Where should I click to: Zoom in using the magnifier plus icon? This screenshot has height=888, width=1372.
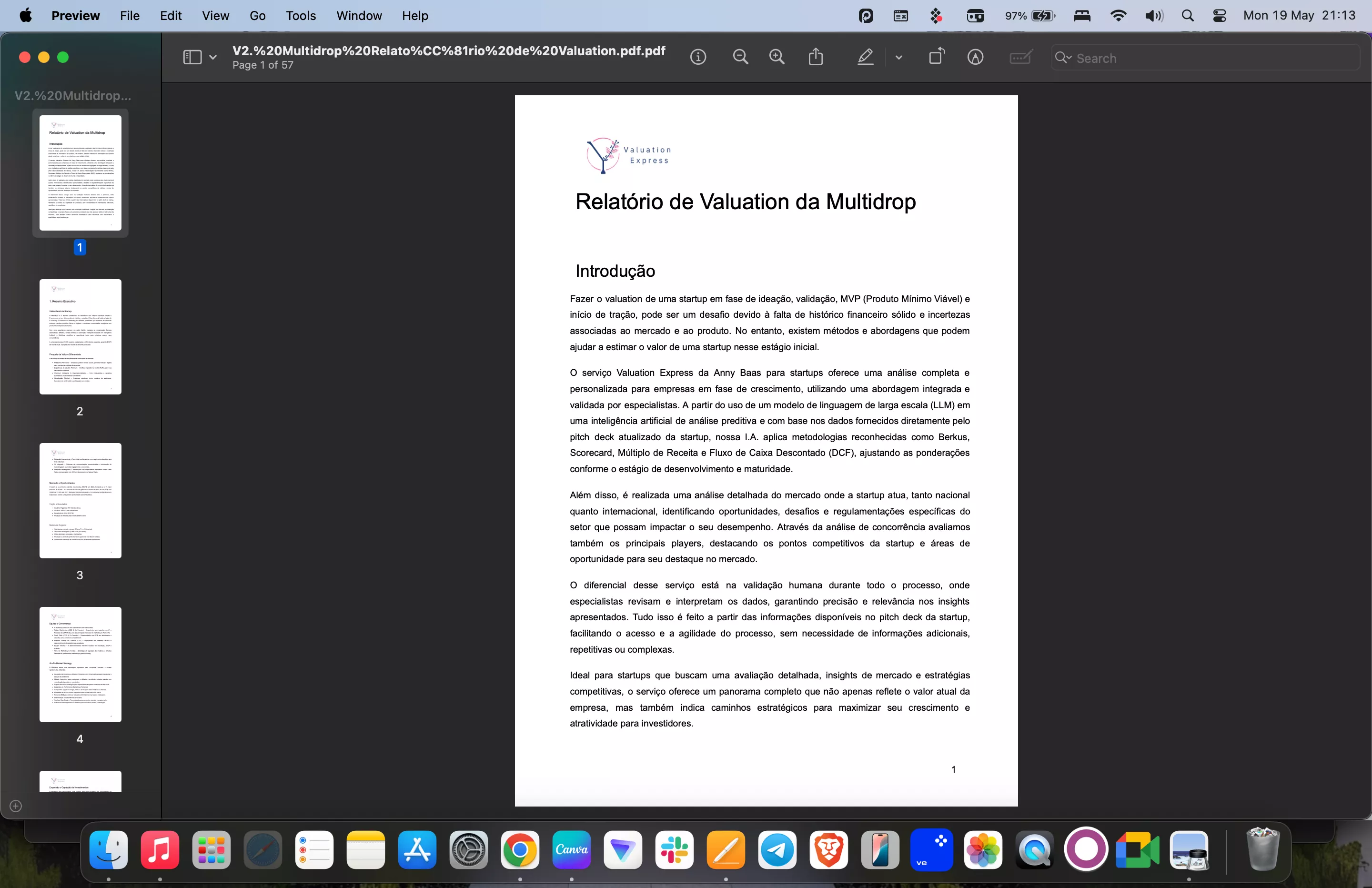pyautogui.click(x=777, y=57)
